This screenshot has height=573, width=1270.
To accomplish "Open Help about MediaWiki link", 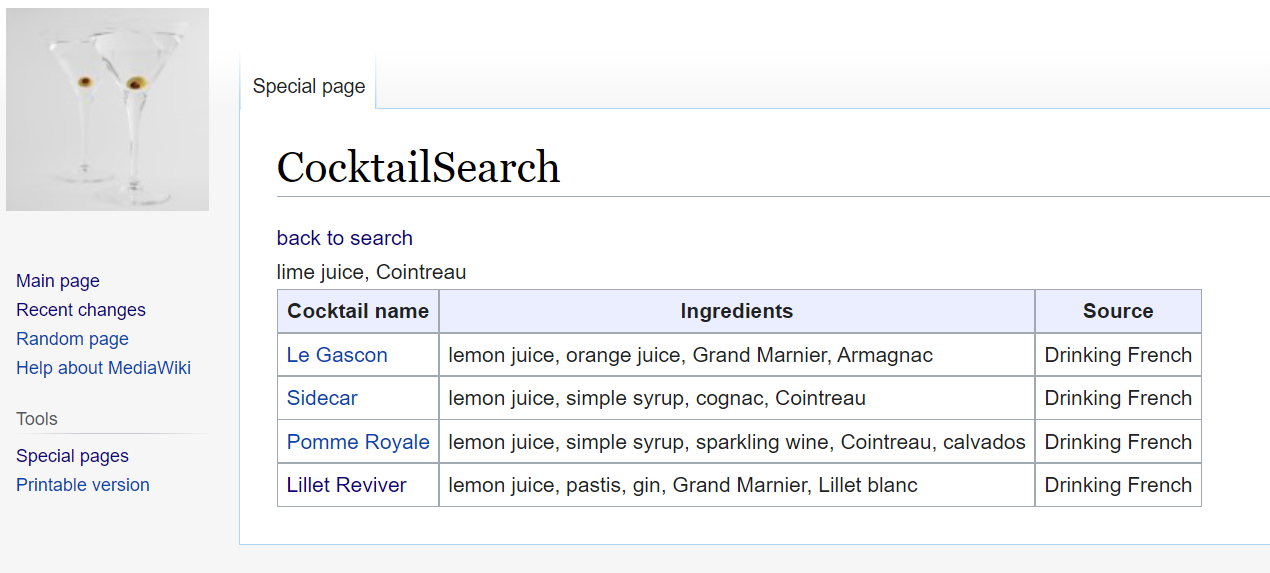I will [103, 368].
